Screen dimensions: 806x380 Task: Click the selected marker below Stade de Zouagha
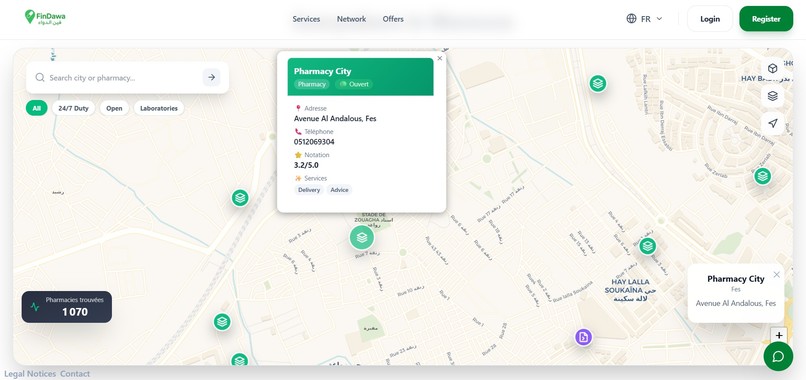pyautogui.click(x=362, y=238)
